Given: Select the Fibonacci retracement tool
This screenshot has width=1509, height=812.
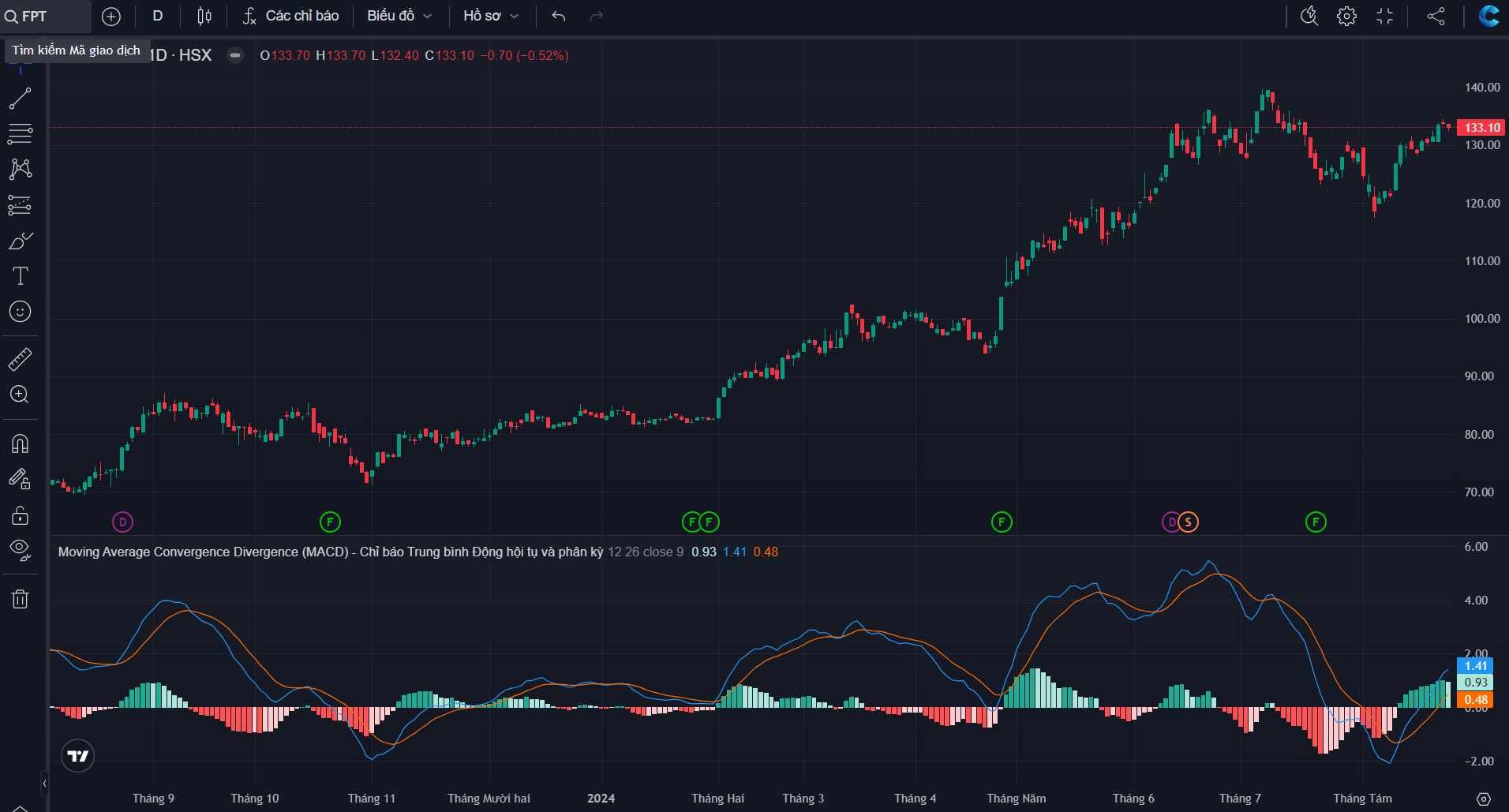Looking at the screenshot, I should [x=20, y=134].
